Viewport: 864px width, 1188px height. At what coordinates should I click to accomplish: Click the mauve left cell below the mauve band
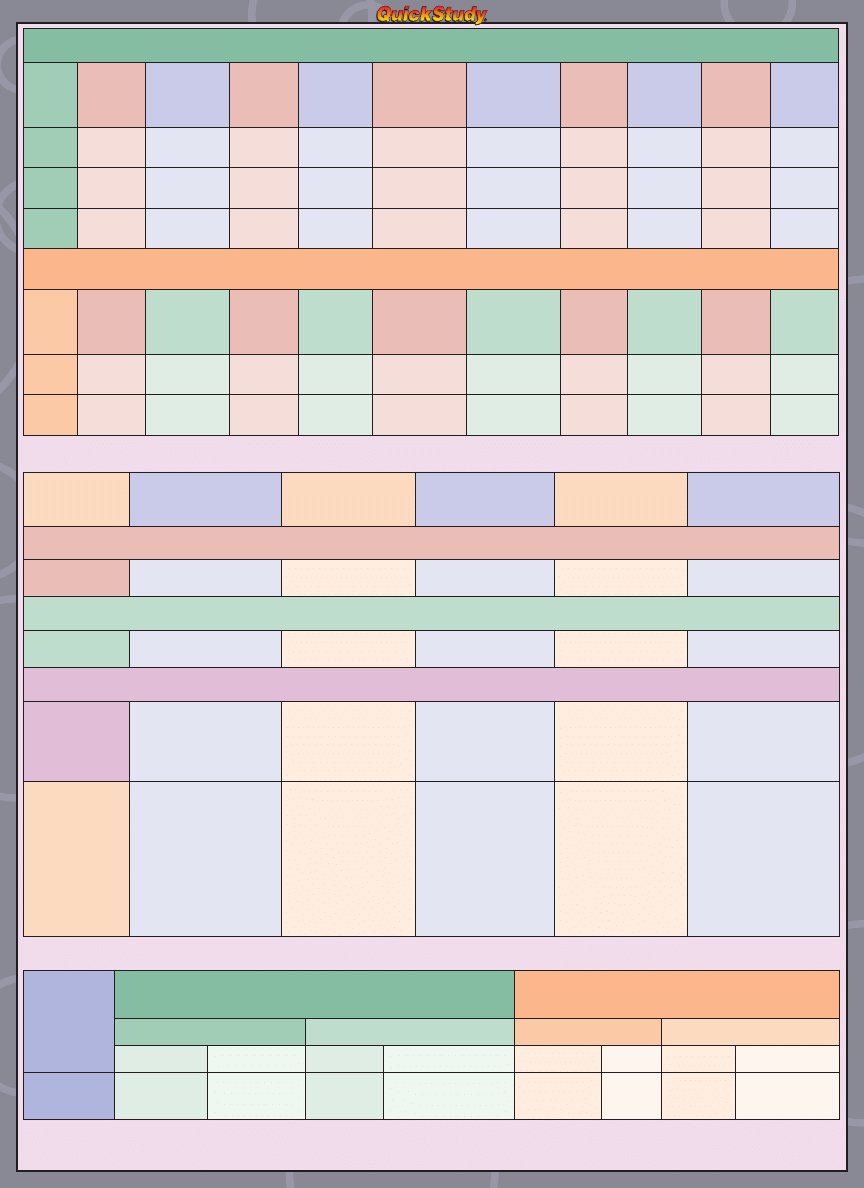pyautogui.click(x=76, y=741)
